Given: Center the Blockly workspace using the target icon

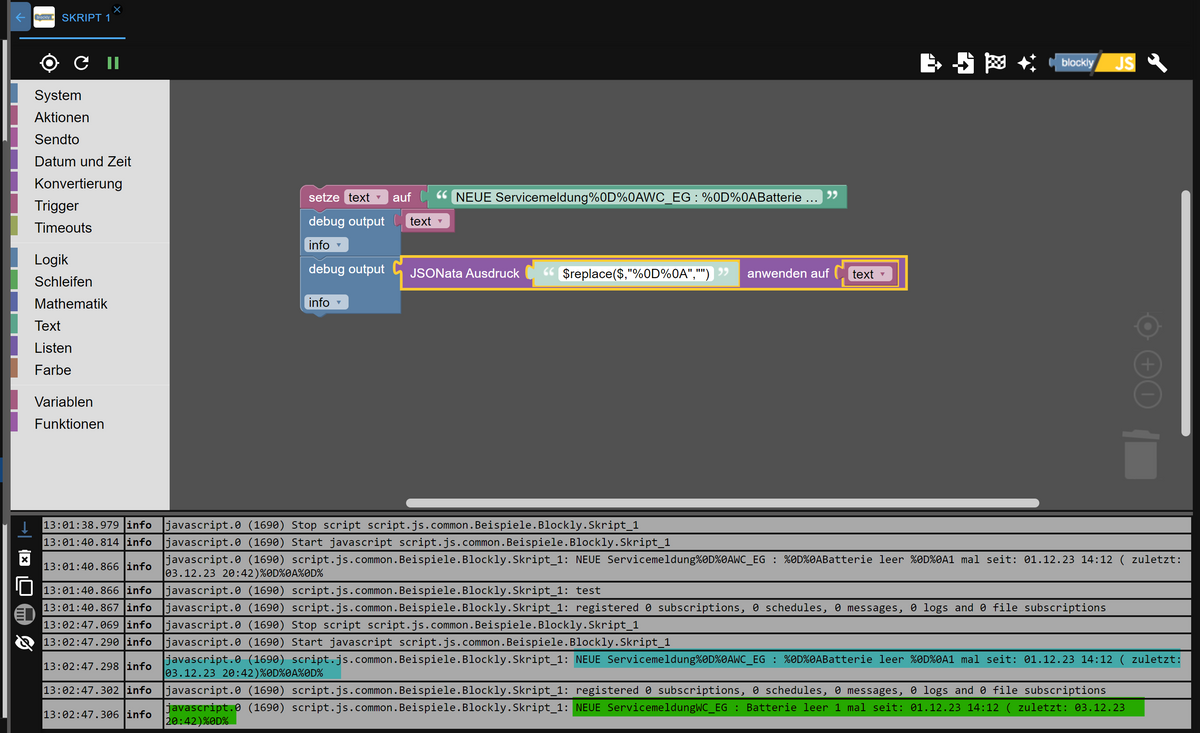Looking at the screenshot, I should pos(1148,326).
